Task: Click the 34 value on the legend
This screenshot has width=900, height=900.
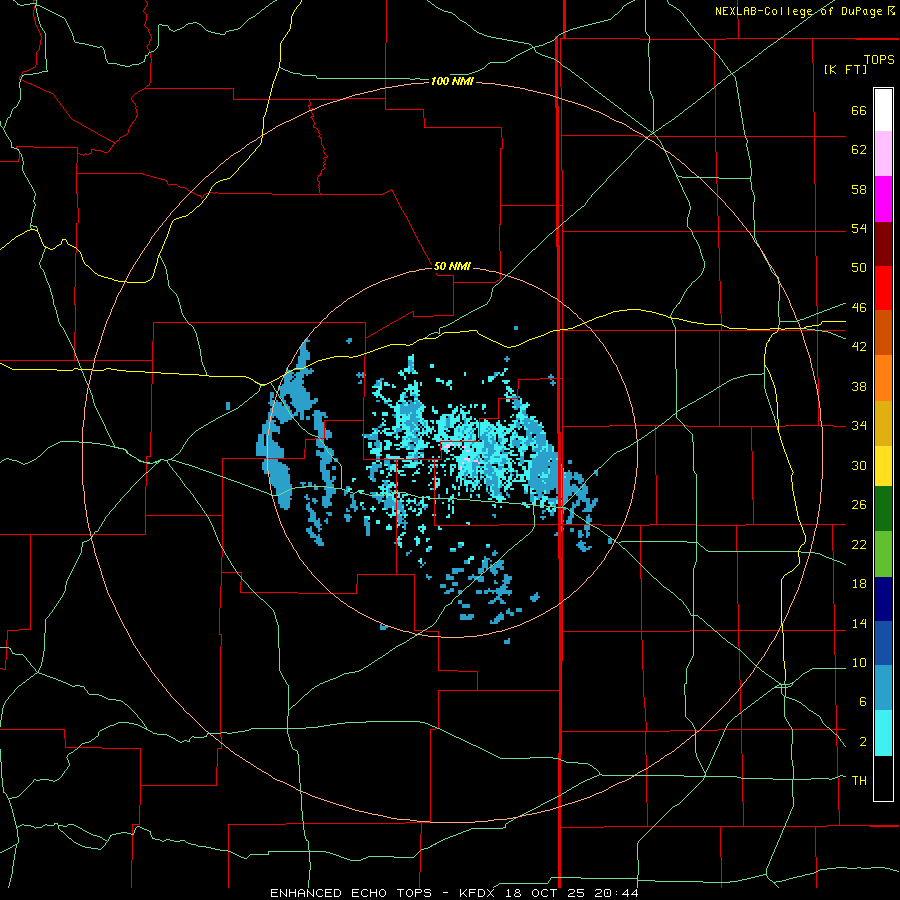Action: point(859,426)
